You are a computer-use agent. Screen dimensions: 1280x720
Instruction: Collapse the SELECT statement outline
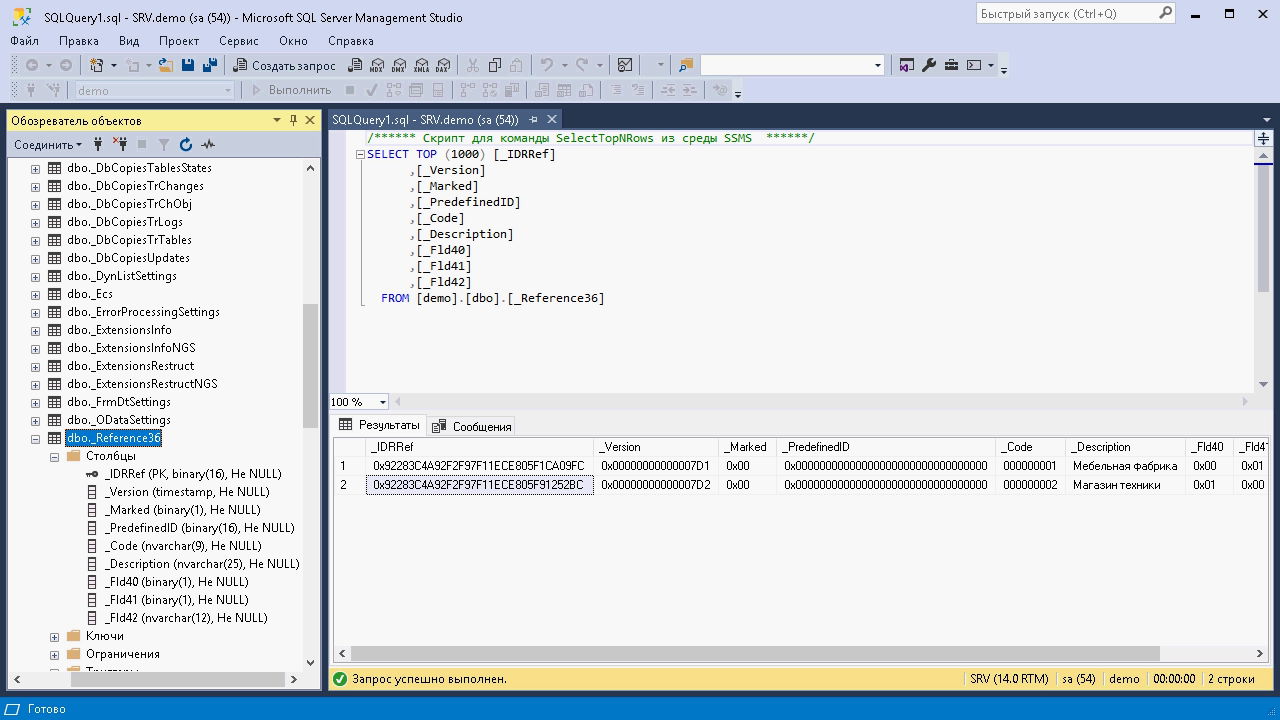pos(360,154)
